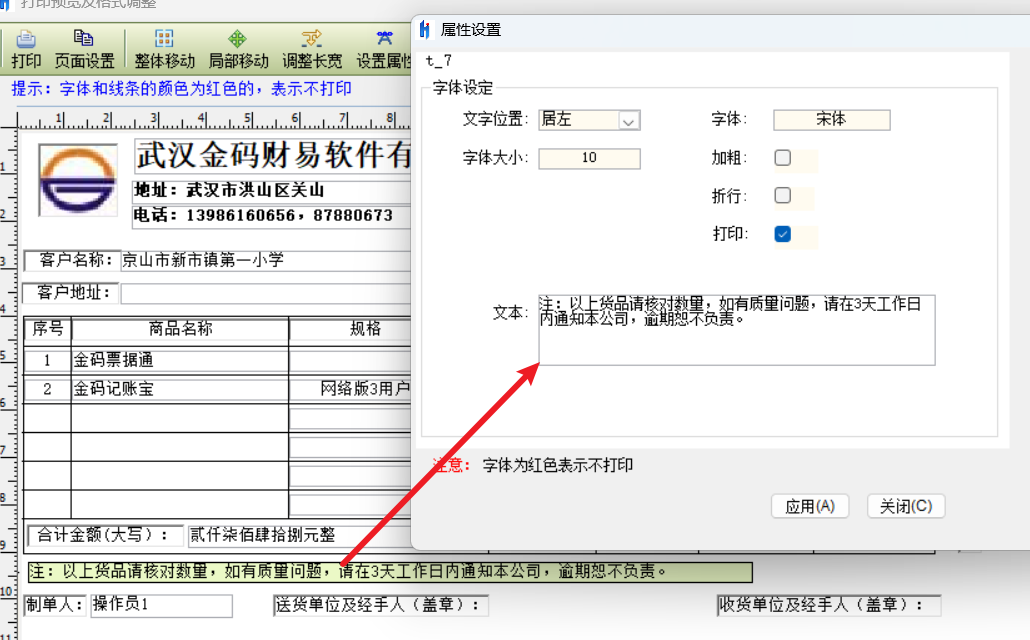Enable the 折行 line-wrap checkbox
This screenshot has width=1030, height=640.
point(785,197)
